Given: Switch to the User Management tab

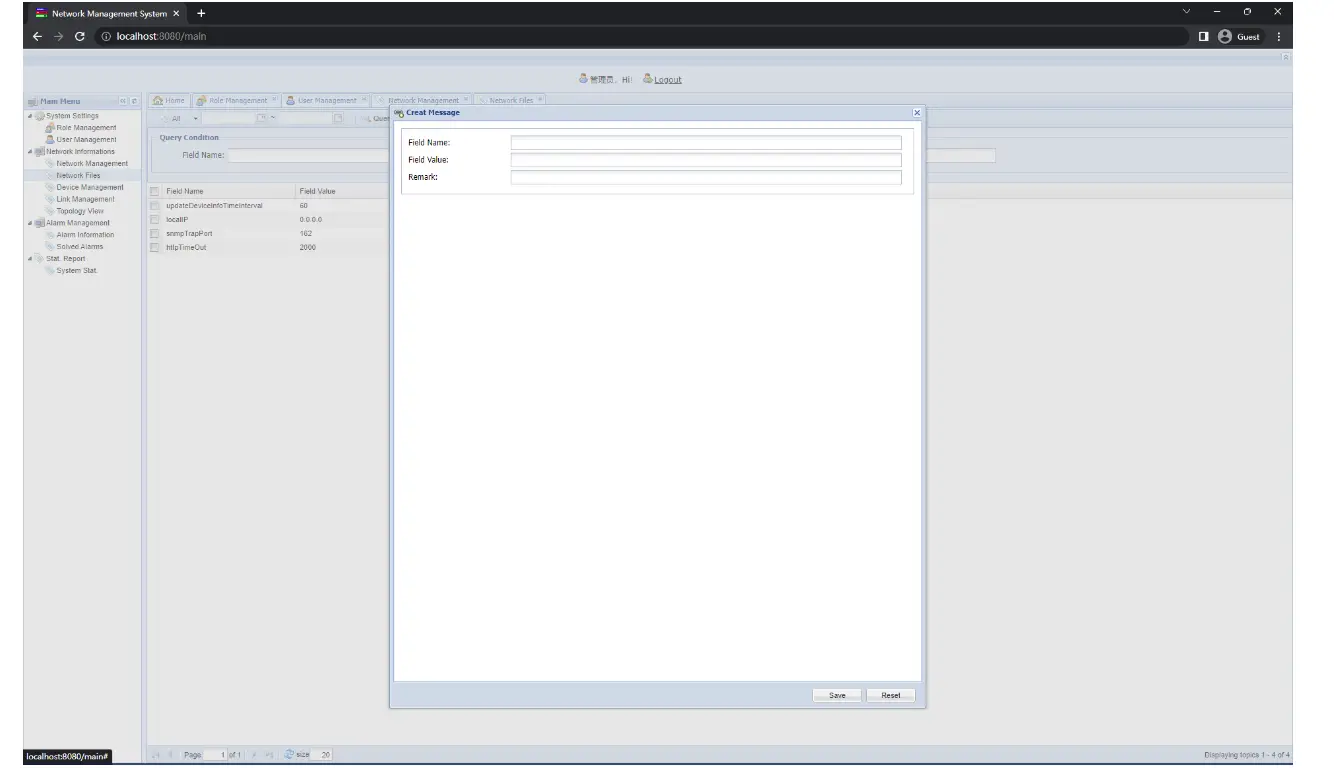Looking at the screenshot, I should click(x=326, y=100).
